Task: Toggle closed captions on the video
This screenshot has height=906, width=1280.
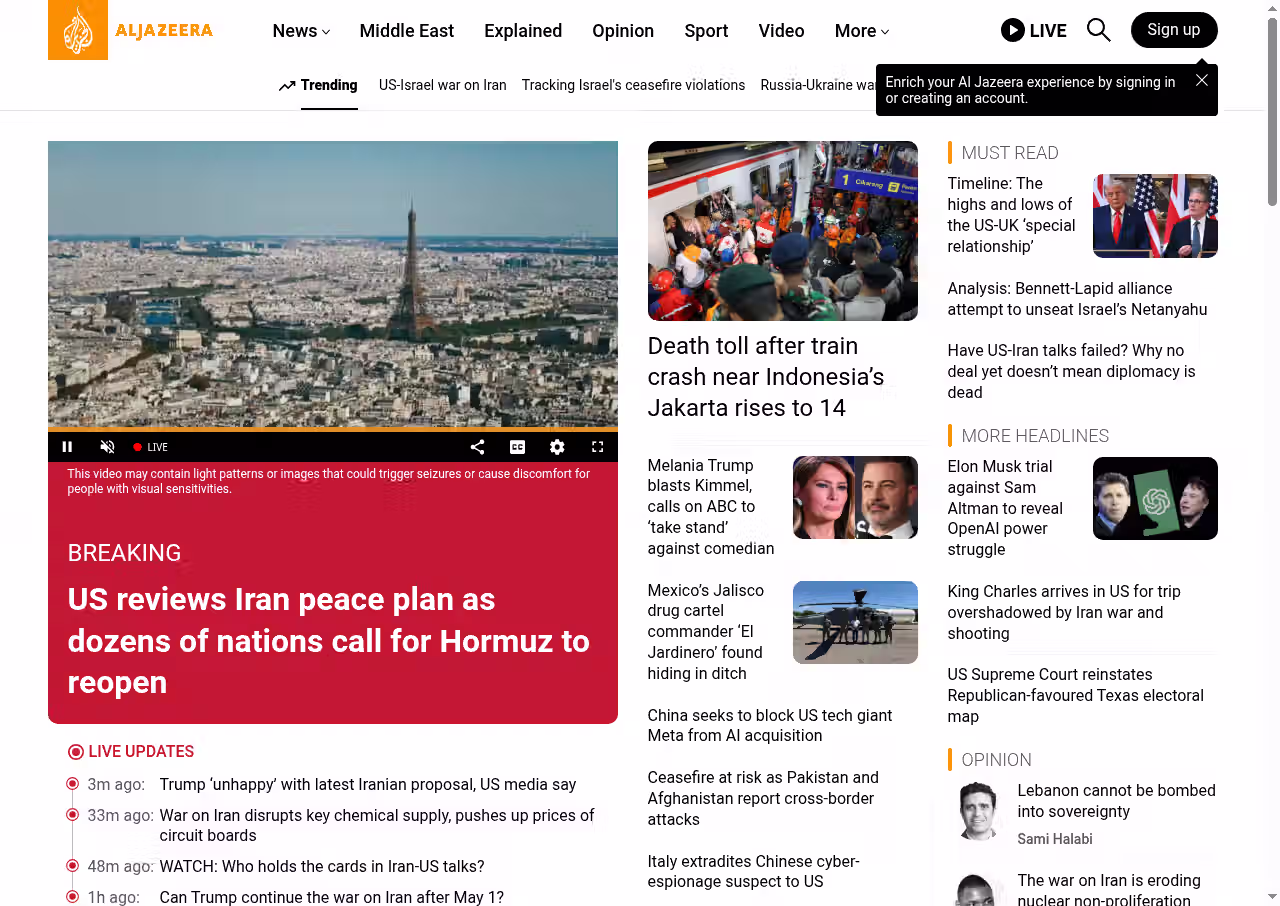Action: 517,447
